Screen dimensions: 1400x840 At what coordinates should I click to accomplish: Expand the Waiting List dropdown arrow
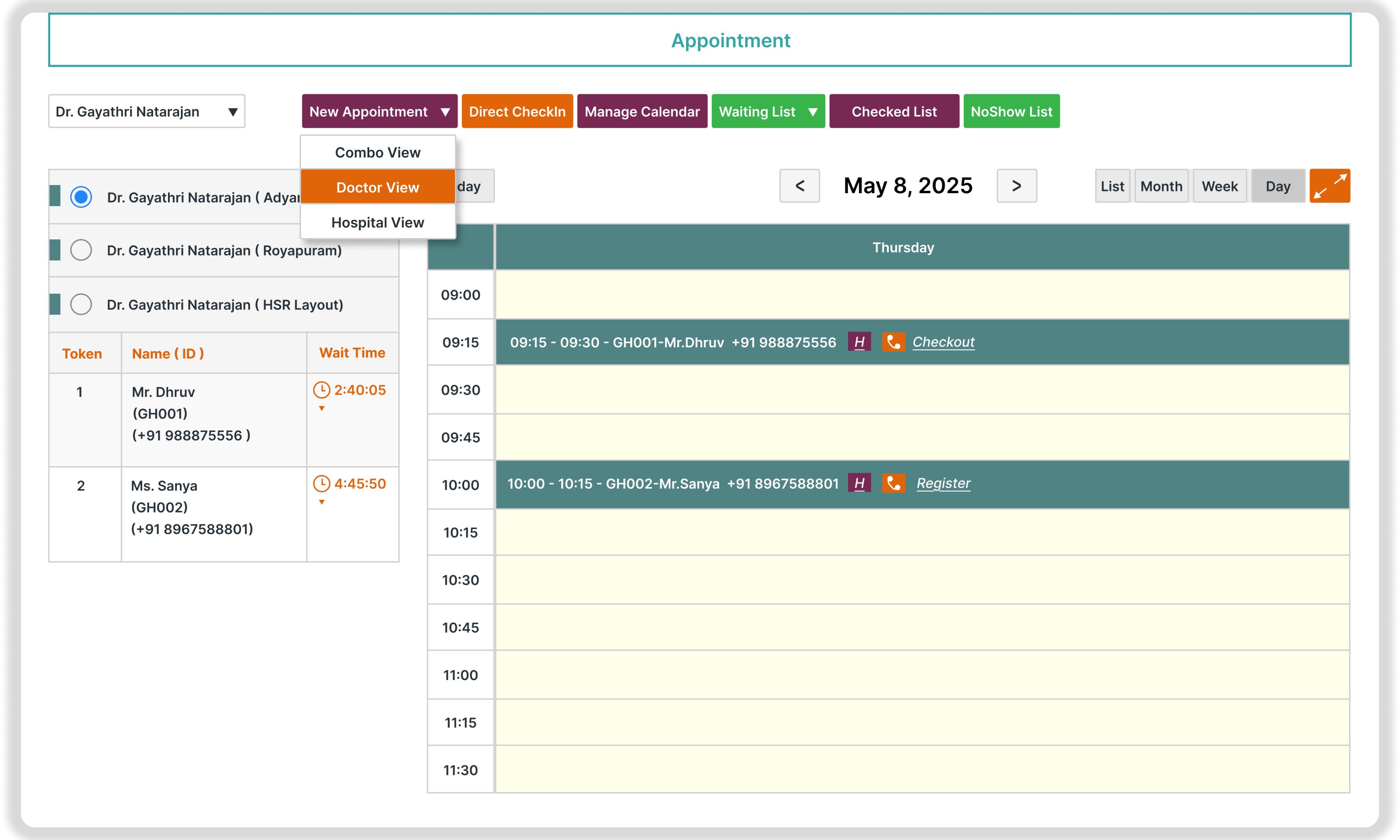click(x=813, y=112)
